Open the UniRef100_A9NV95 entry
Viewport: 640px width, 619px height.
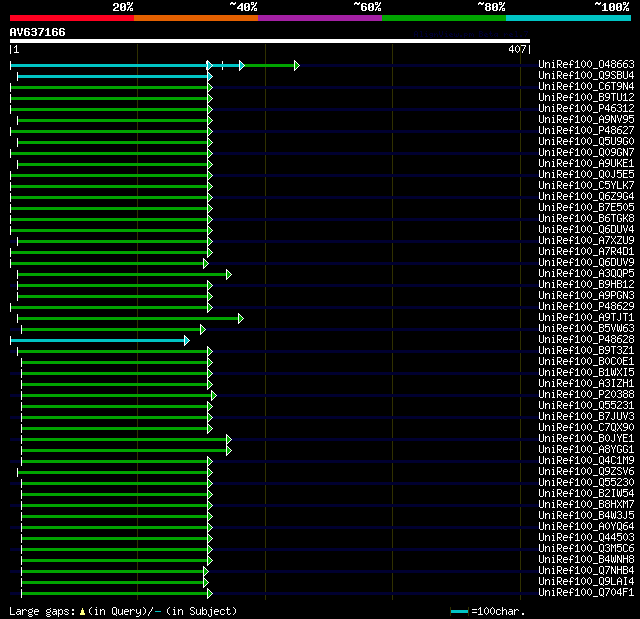586,119
